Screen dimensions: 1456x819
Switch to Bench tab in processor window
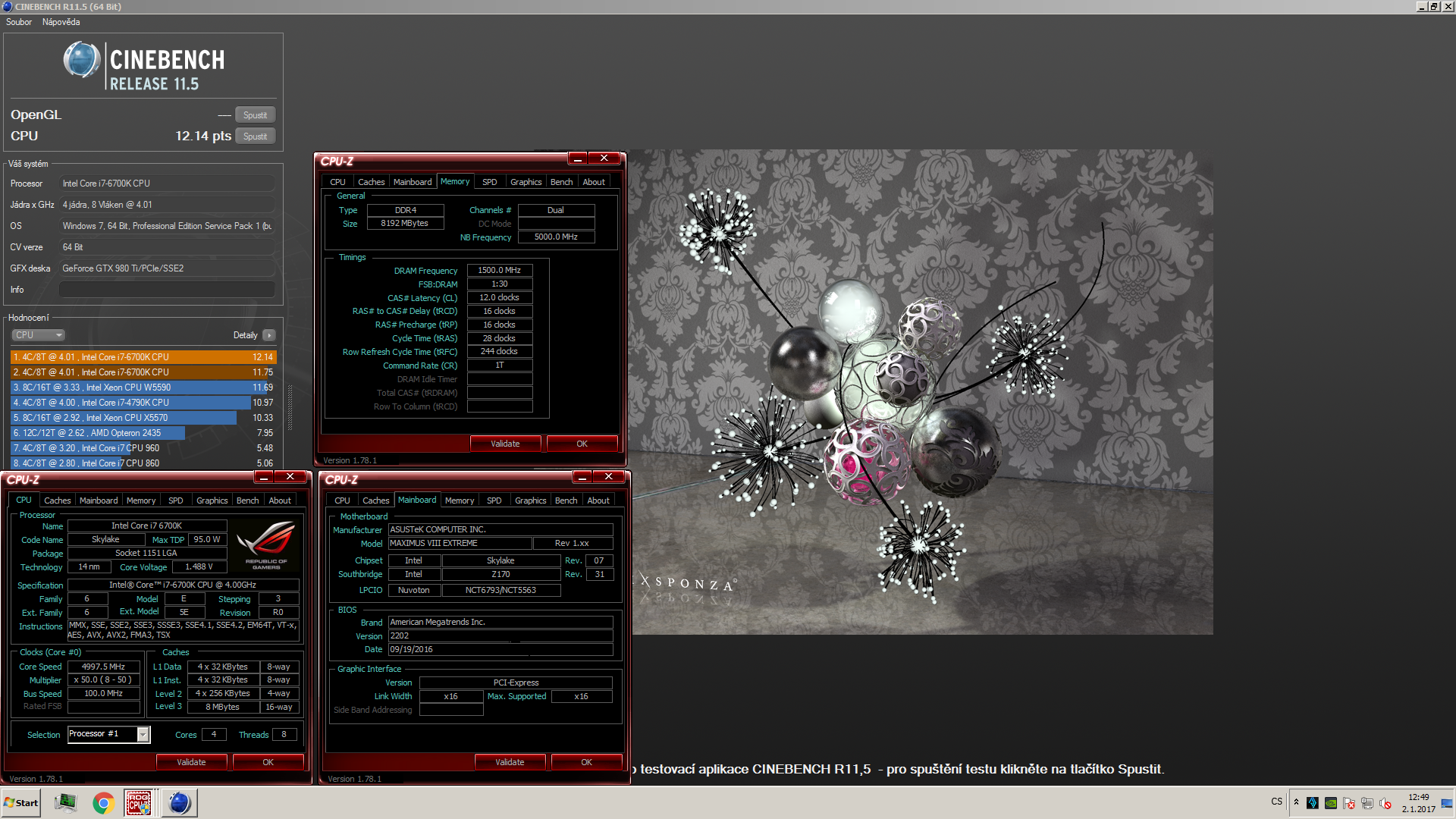247,500
